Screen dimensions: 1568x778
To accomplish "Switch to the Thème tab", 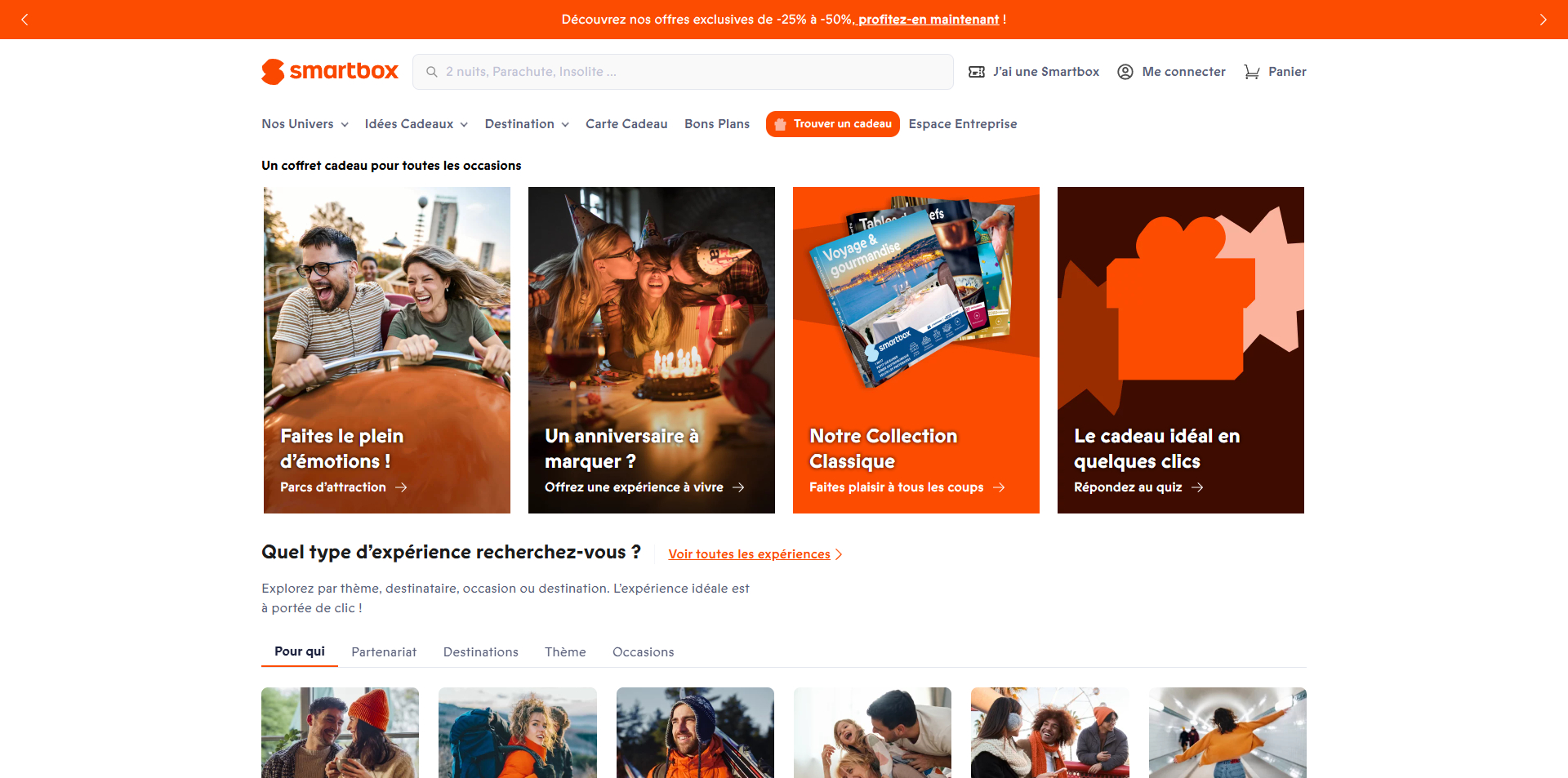I will coord(565,652).
